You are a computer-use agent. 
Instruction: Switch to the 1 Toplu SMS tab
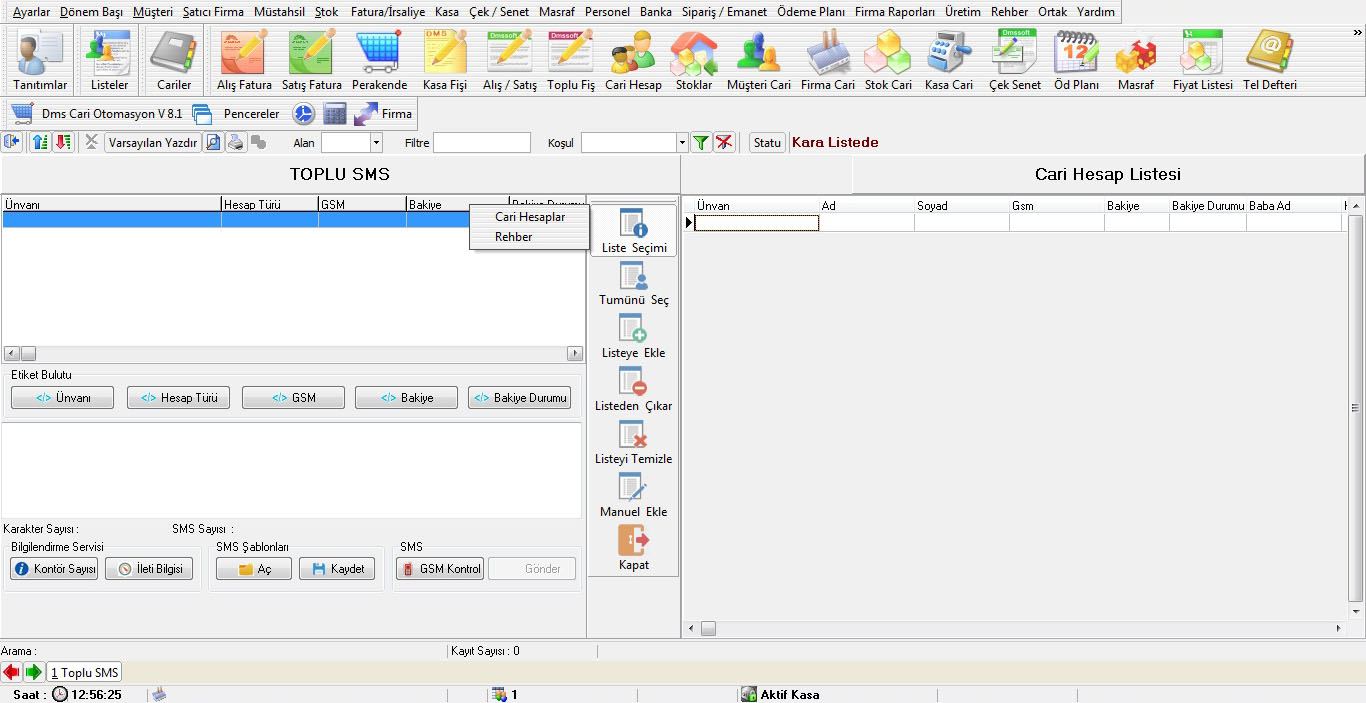coord(85,673)
